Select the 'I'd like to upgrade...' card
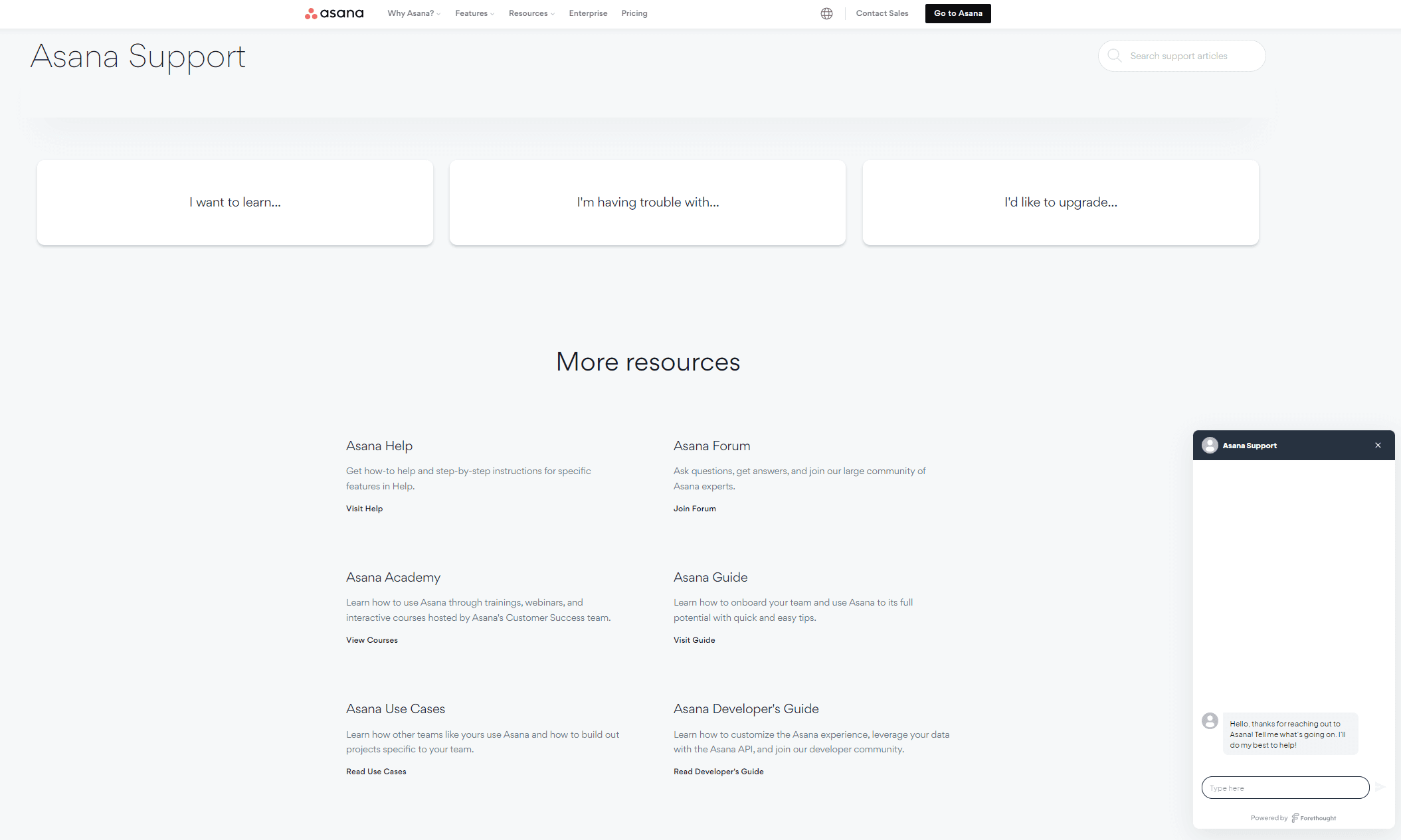 (x=1061, y=203)
